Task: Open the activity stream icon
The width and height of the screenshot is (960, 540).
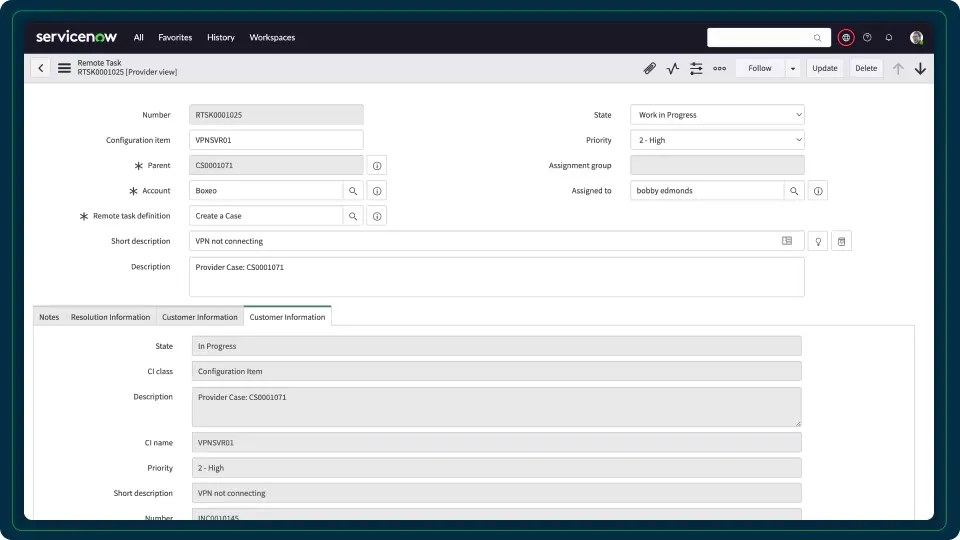Action: click(673, 69)
